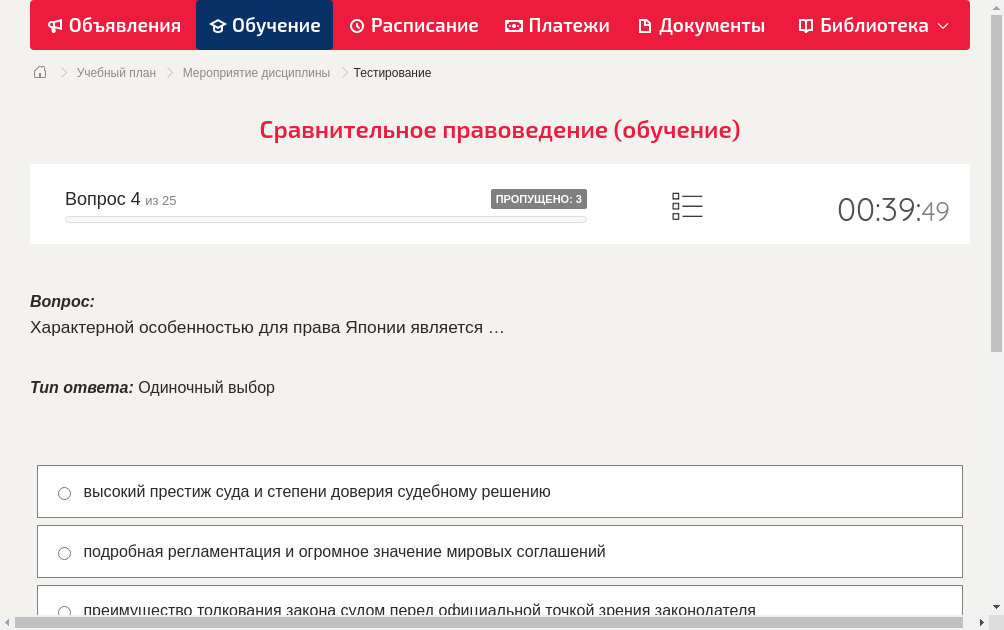Click the document icon beside Документы
The width and height of the screenshot is (1004, 630).
tap(646, 25)
